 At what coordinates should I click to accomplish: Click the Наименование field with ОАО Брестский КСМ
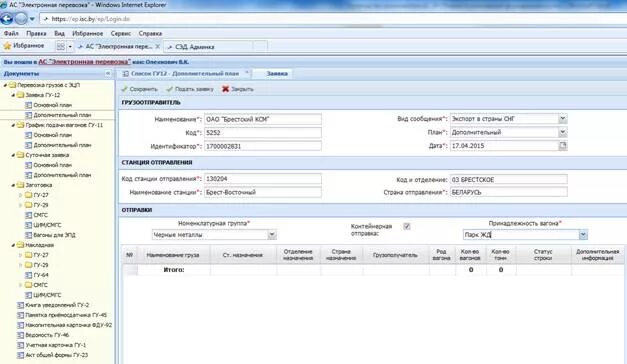(x=263, y=119)
